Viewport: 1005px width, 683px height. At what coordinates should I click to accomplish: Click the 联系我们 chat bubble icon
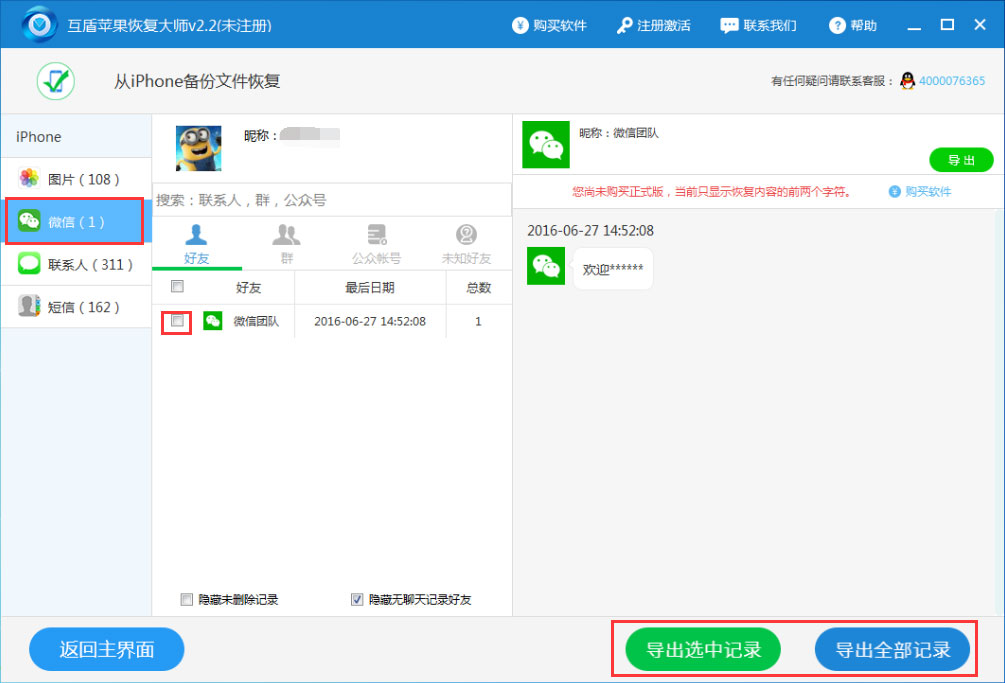pyautogui.click(x=731, y=25)
